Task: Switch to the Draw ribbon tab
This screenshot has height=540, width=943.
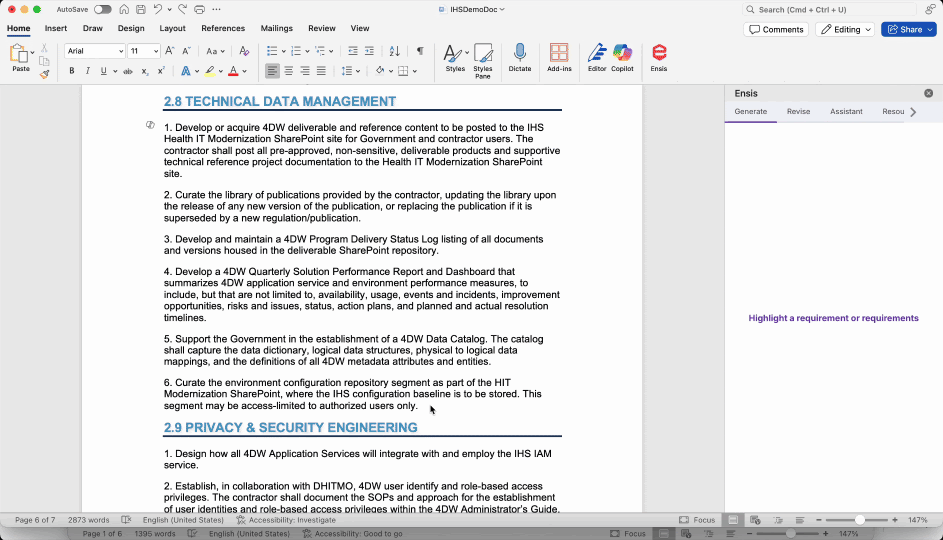Action: (93, 28)
